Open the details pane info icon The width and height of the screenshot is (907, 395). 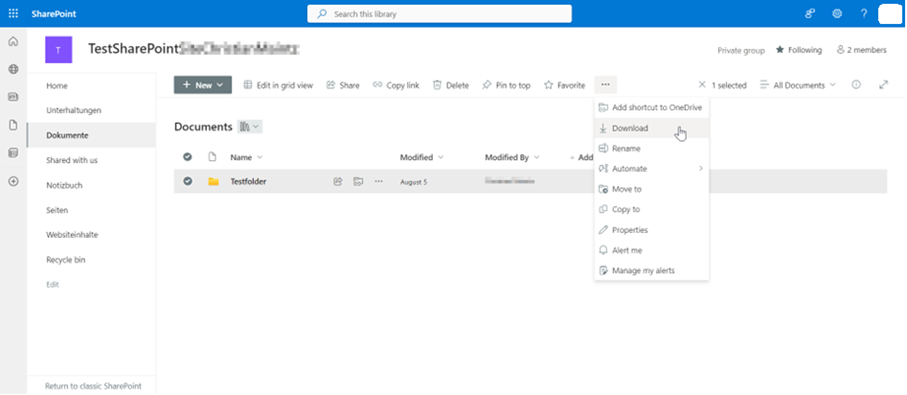coord(856,84)
